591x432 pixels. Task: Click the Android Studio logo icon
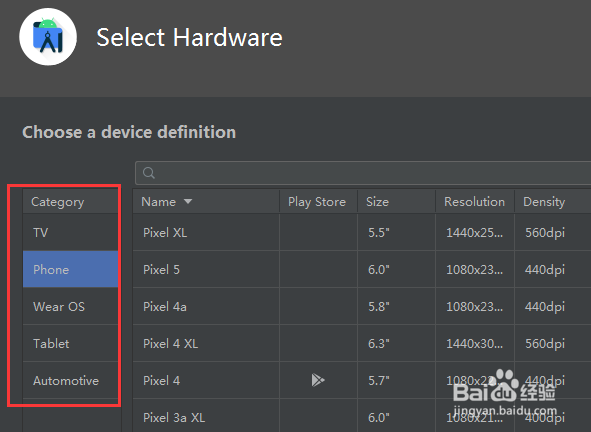point(48,37)
